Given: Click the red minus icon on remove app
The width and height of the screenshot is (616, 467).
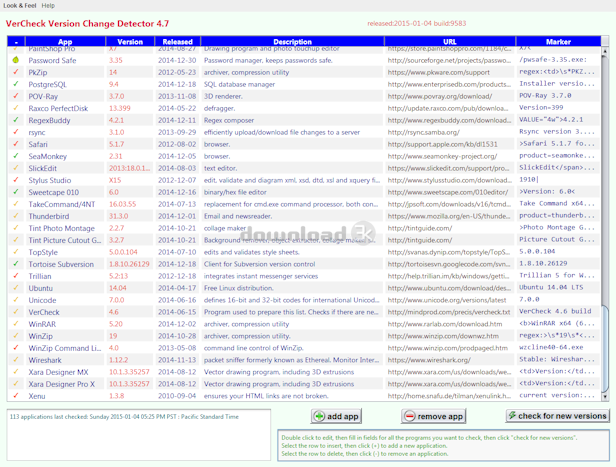Looking at the screenshot, I should (x=410, y=416).
